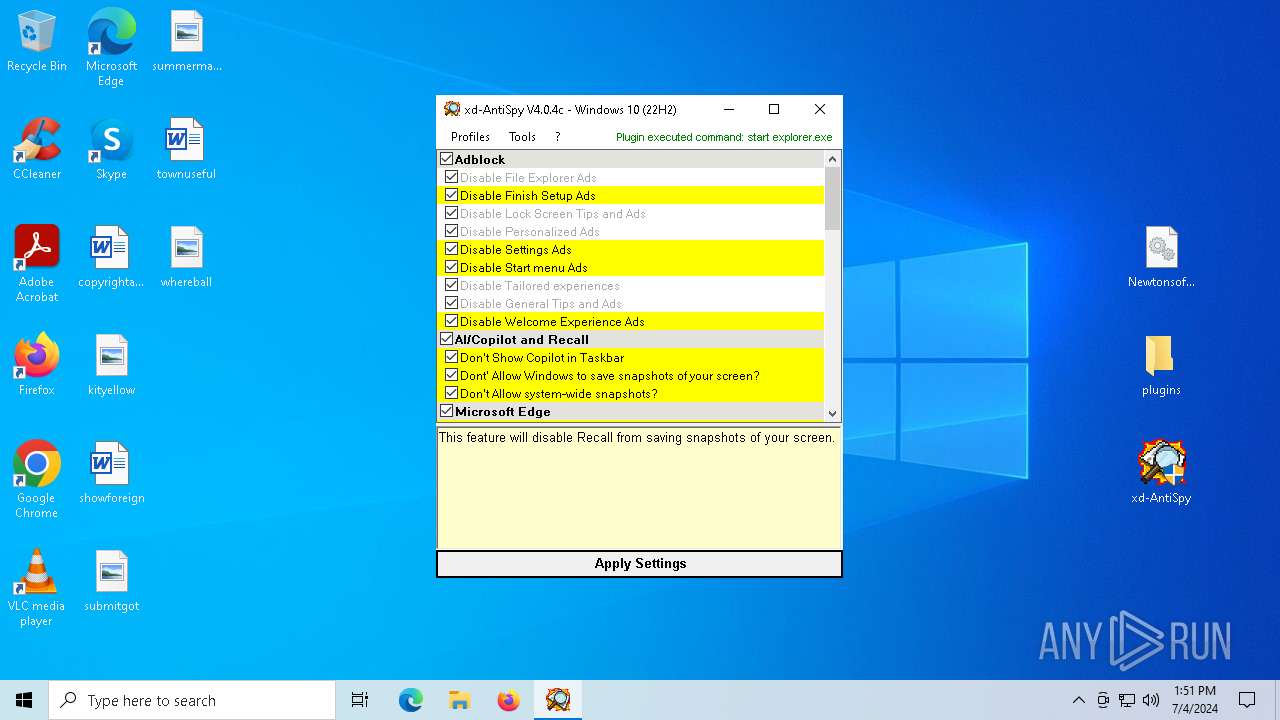The image size is (1280, 720).
Task: Select the showforeign Word document
Action: click(111, 473)
